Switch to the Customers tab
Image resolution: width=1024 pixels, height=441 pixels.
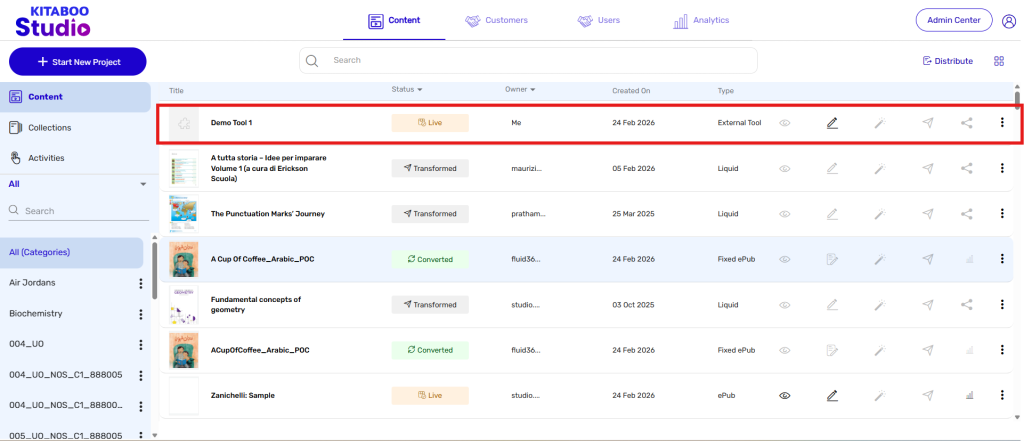(496, 20)
